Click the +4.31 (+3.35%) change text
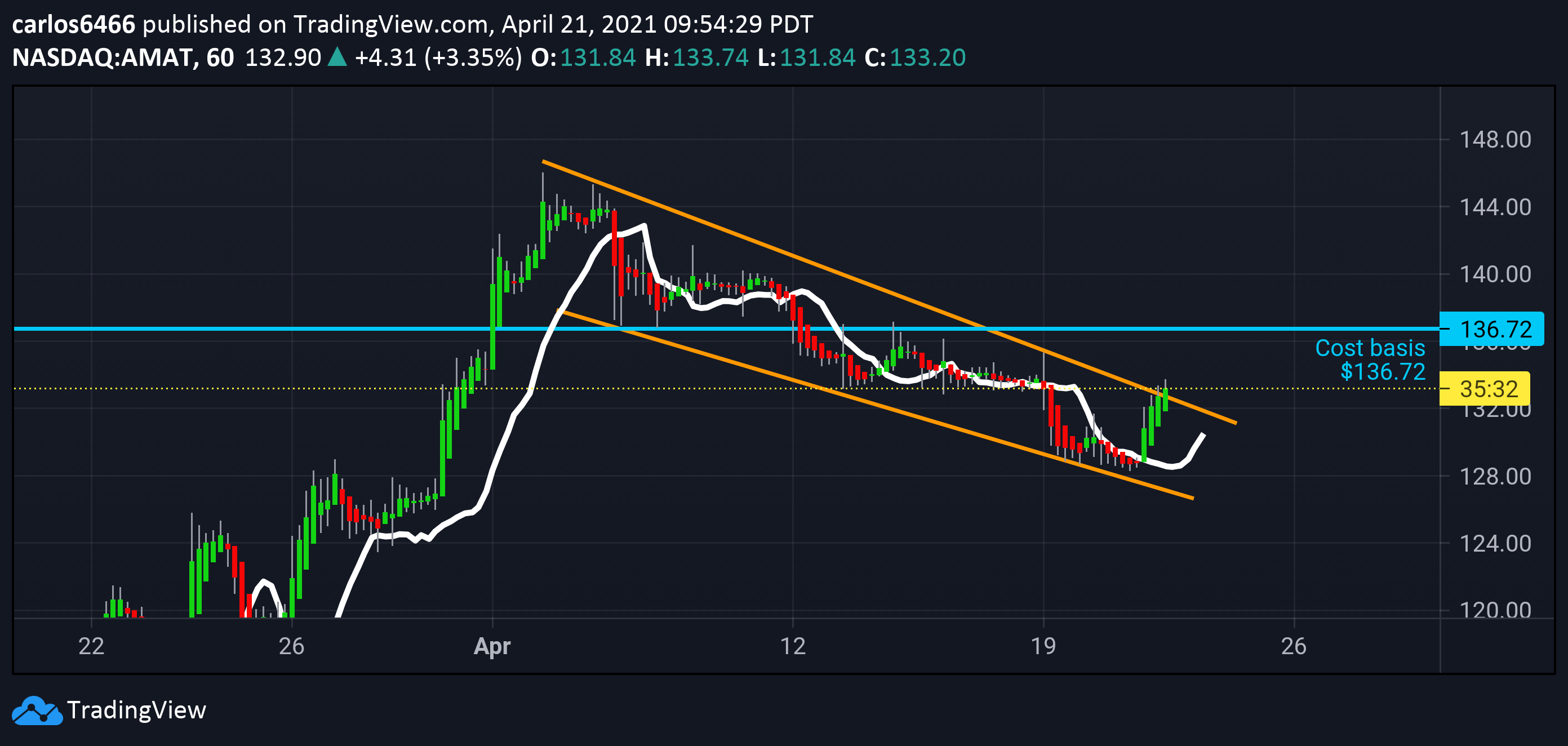The image size is (1568, 746). click(438, 57)
